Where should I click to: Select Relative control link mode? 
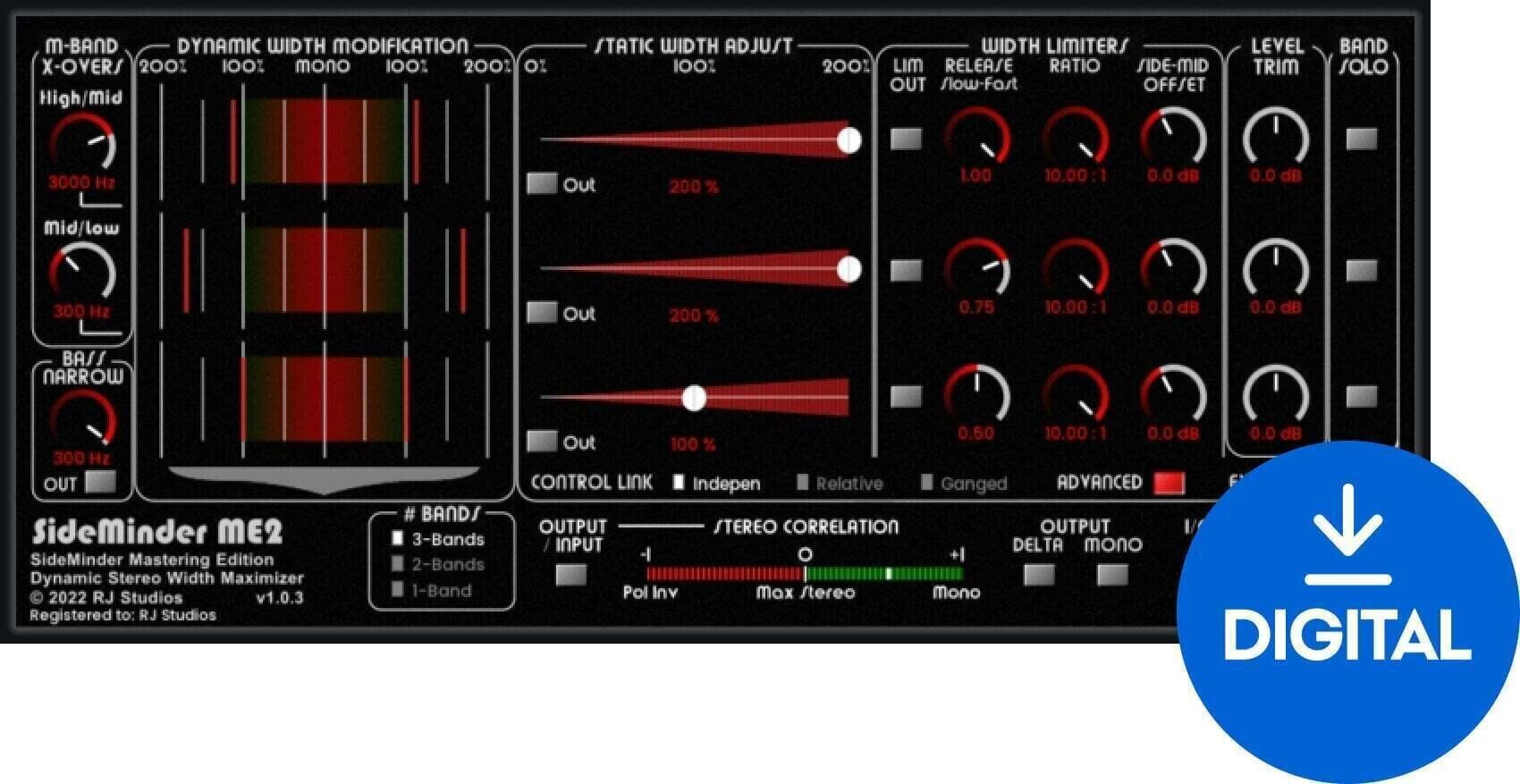tap(840, 484)
